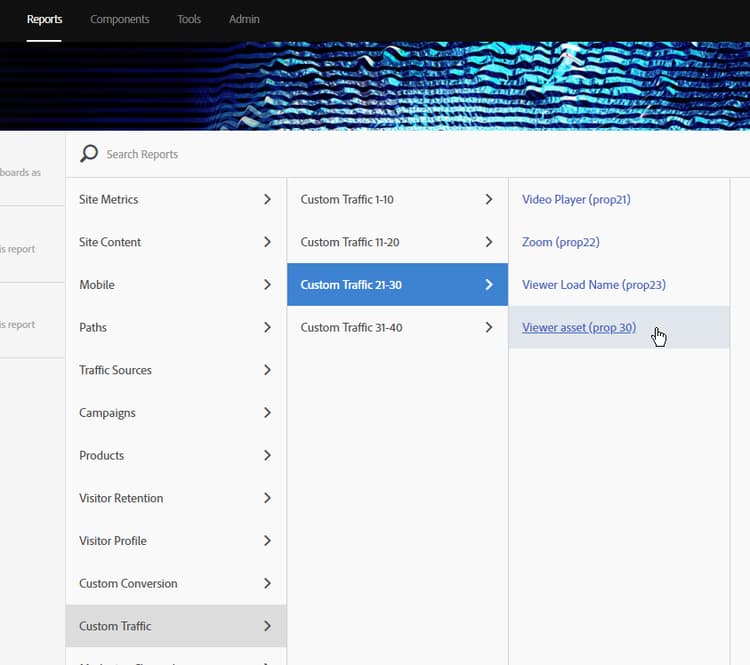Open the Traffic Sources category
This screenshot has width=750, height=665.
(x=176, y=370)
